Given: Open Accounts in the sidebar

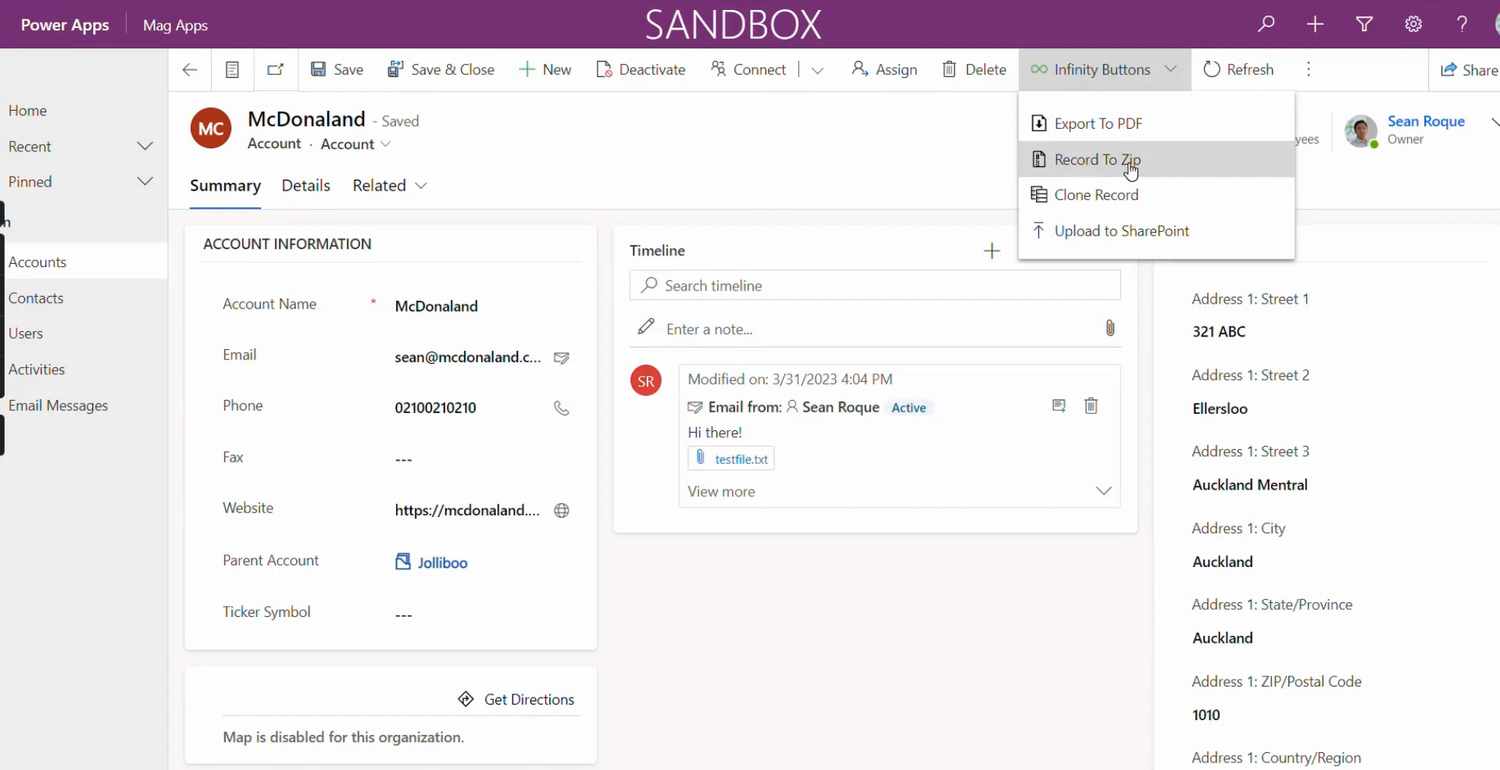Looking at the screenshot, I should 83,262.
